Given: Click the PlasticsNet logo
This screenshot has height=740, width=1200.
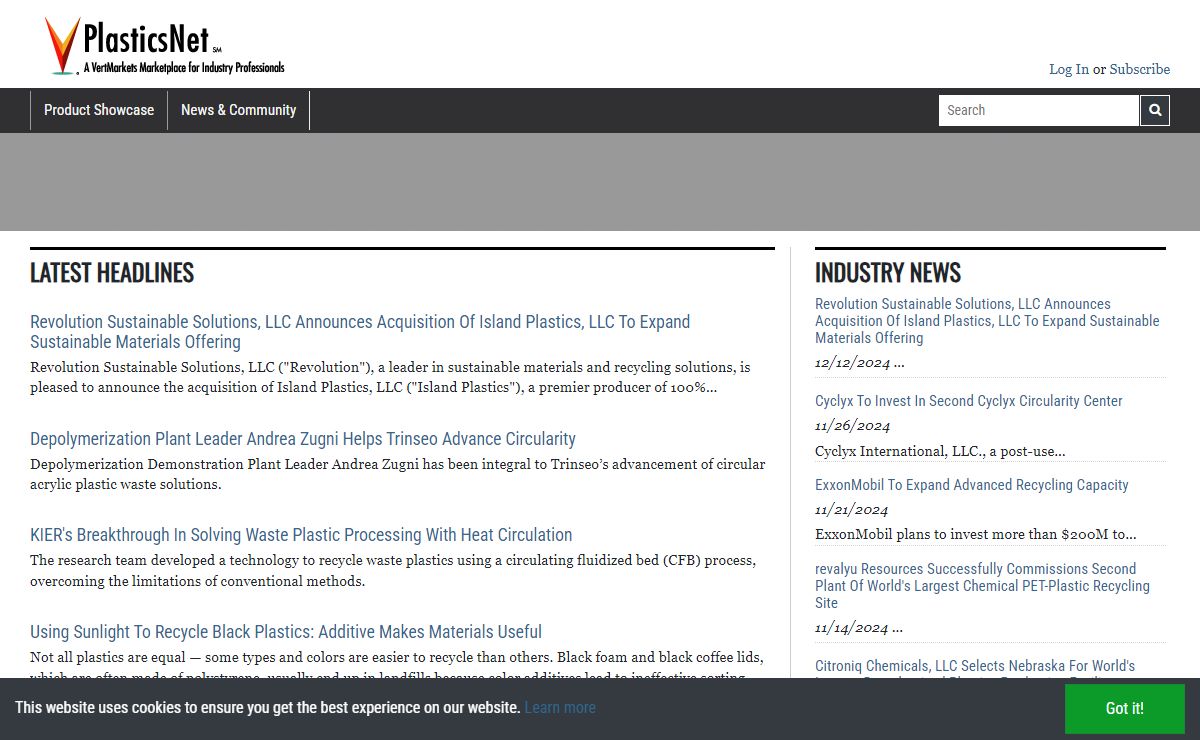Looking at the screenshot, I should [x=165, y=46].
